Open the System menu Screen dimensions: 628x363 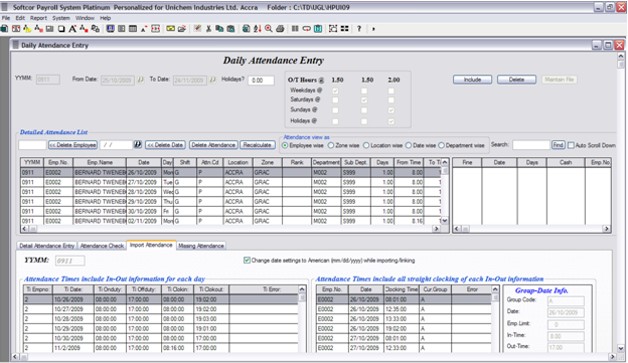point(61,18)
